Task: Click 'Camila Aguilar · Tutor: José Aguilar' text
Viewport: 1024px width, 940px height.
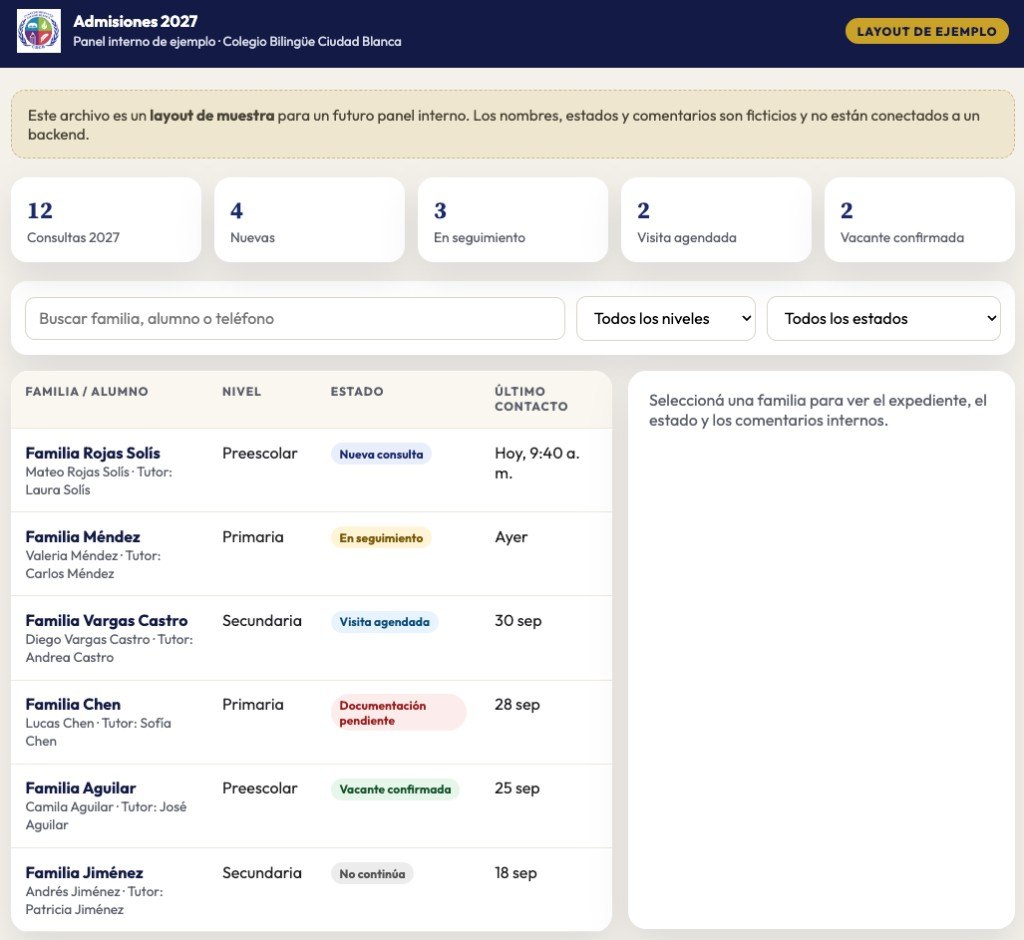Action: [106, 815]
